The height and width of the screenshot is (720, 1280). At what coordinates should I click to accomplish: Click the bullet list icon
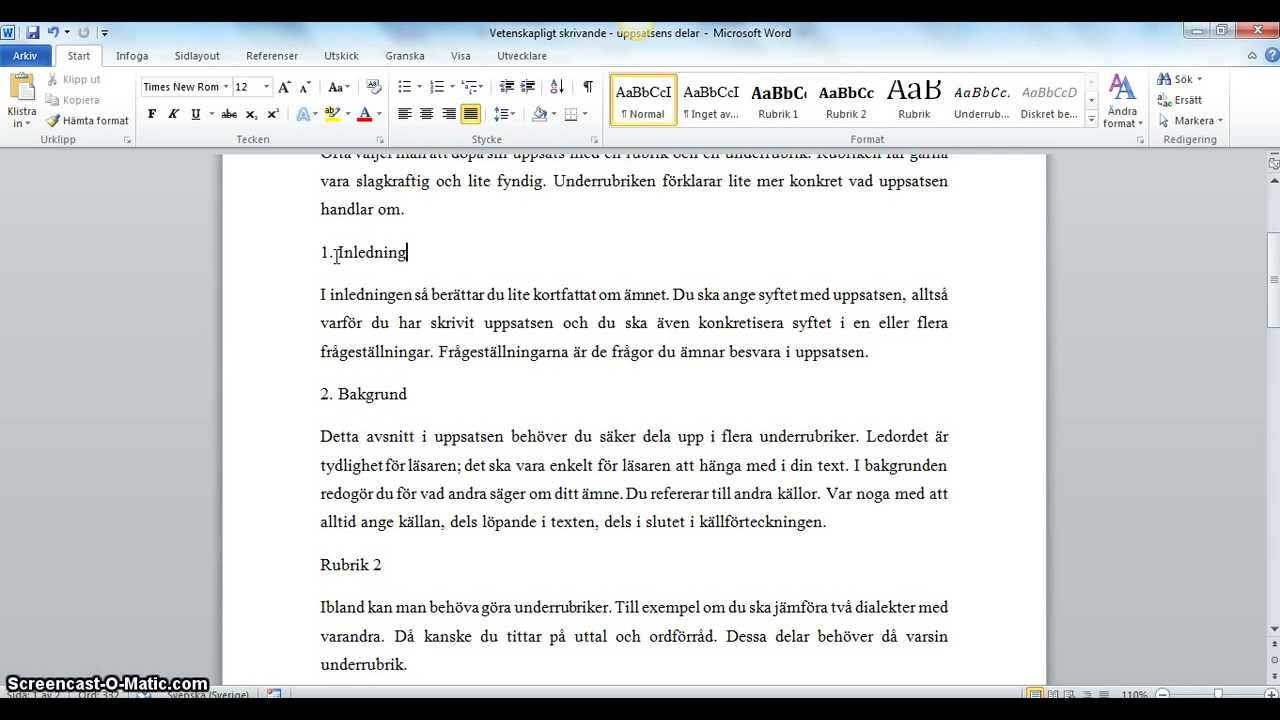(x=404, y=87)
